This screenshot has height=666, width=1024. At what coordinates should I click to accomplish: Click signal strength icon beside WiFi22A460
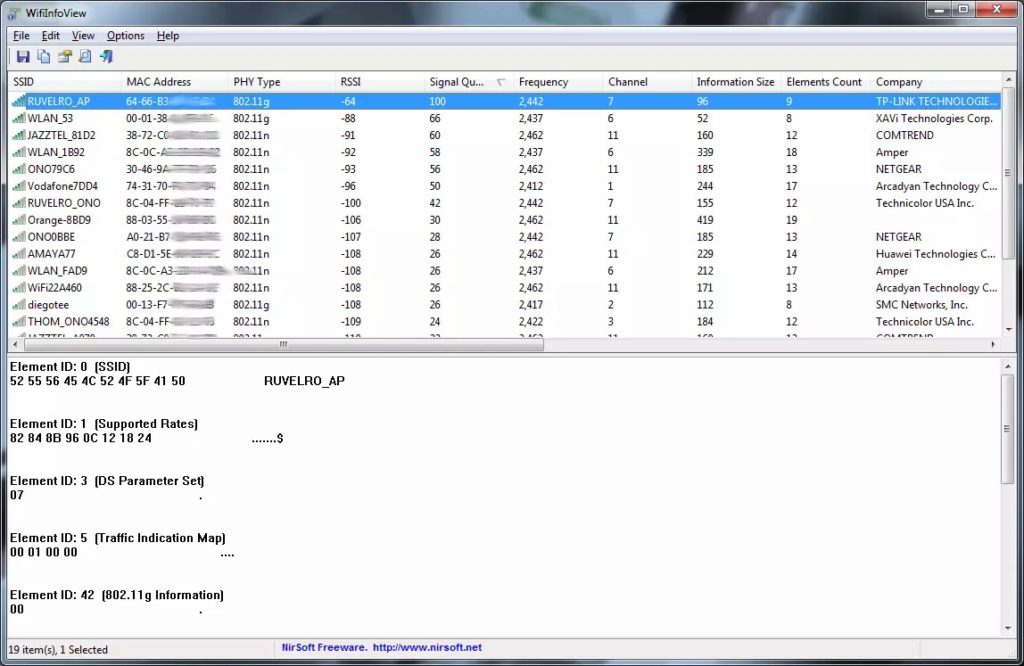(19, 288)
